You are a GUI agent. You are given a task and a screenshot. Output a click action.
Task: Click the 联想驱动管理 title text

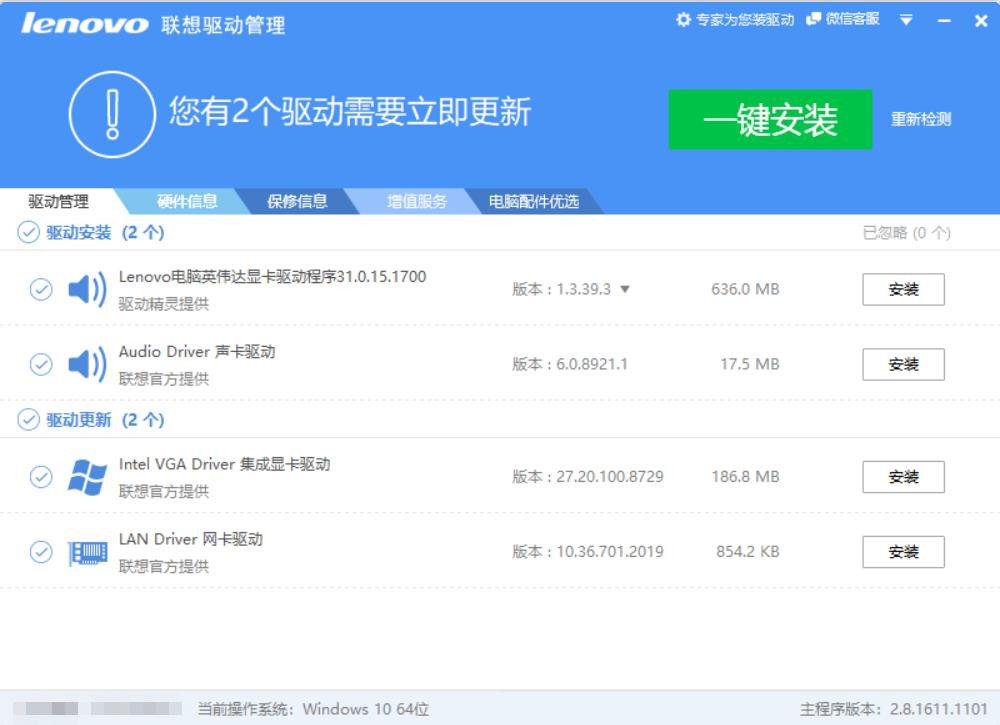[x=223, y=25]
